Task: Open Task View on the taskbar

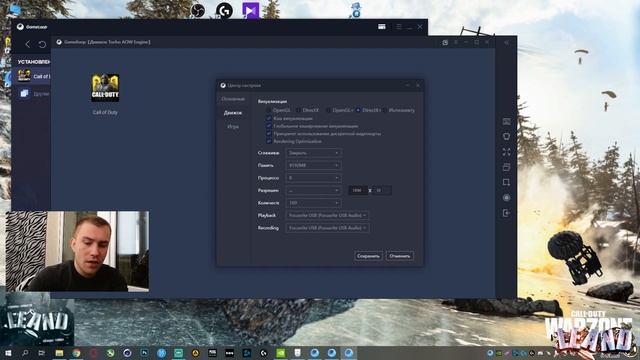Action: point(42,353)
